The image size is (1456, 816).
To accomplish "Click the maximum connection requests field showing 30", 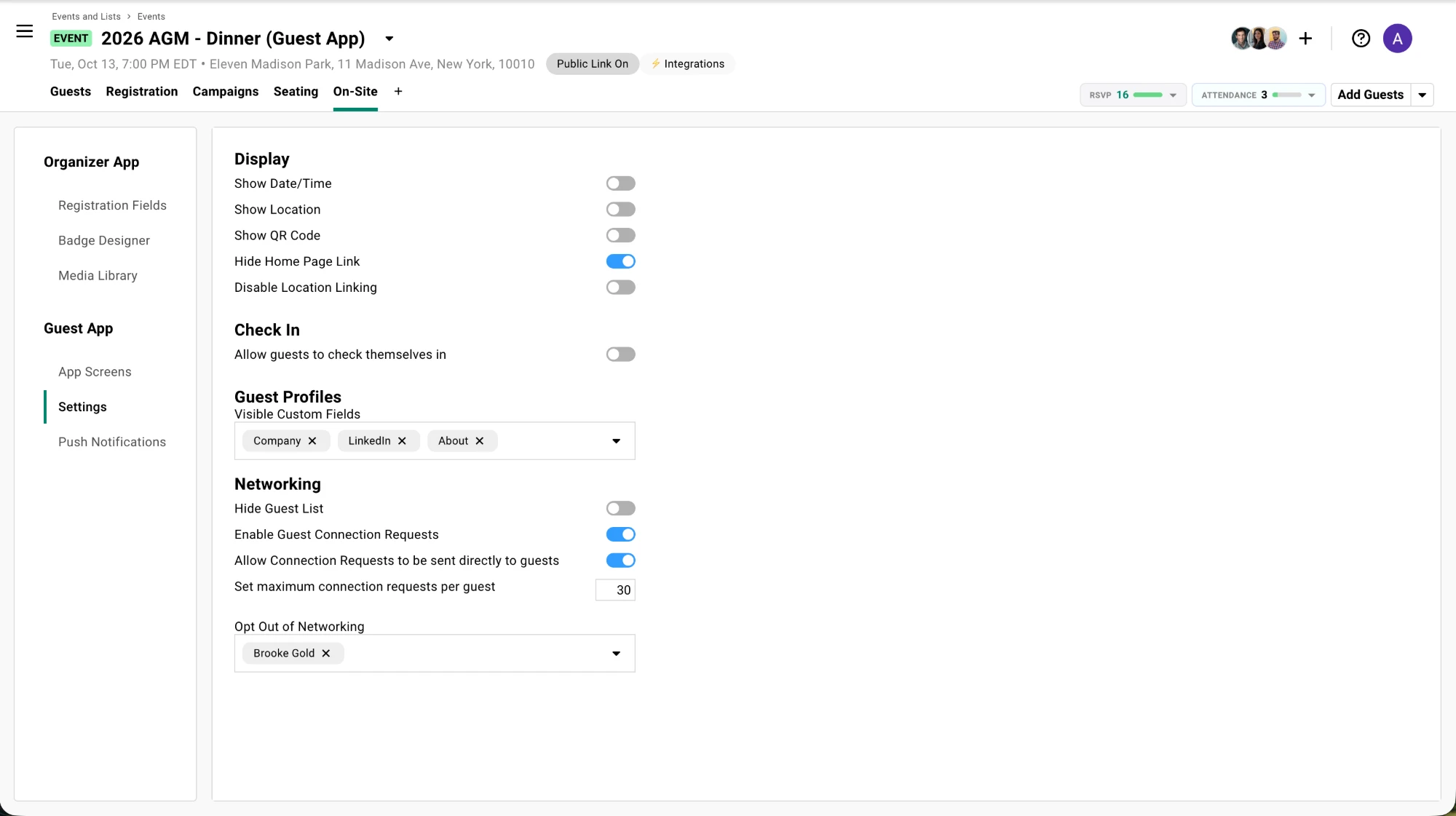I will 615,590.
